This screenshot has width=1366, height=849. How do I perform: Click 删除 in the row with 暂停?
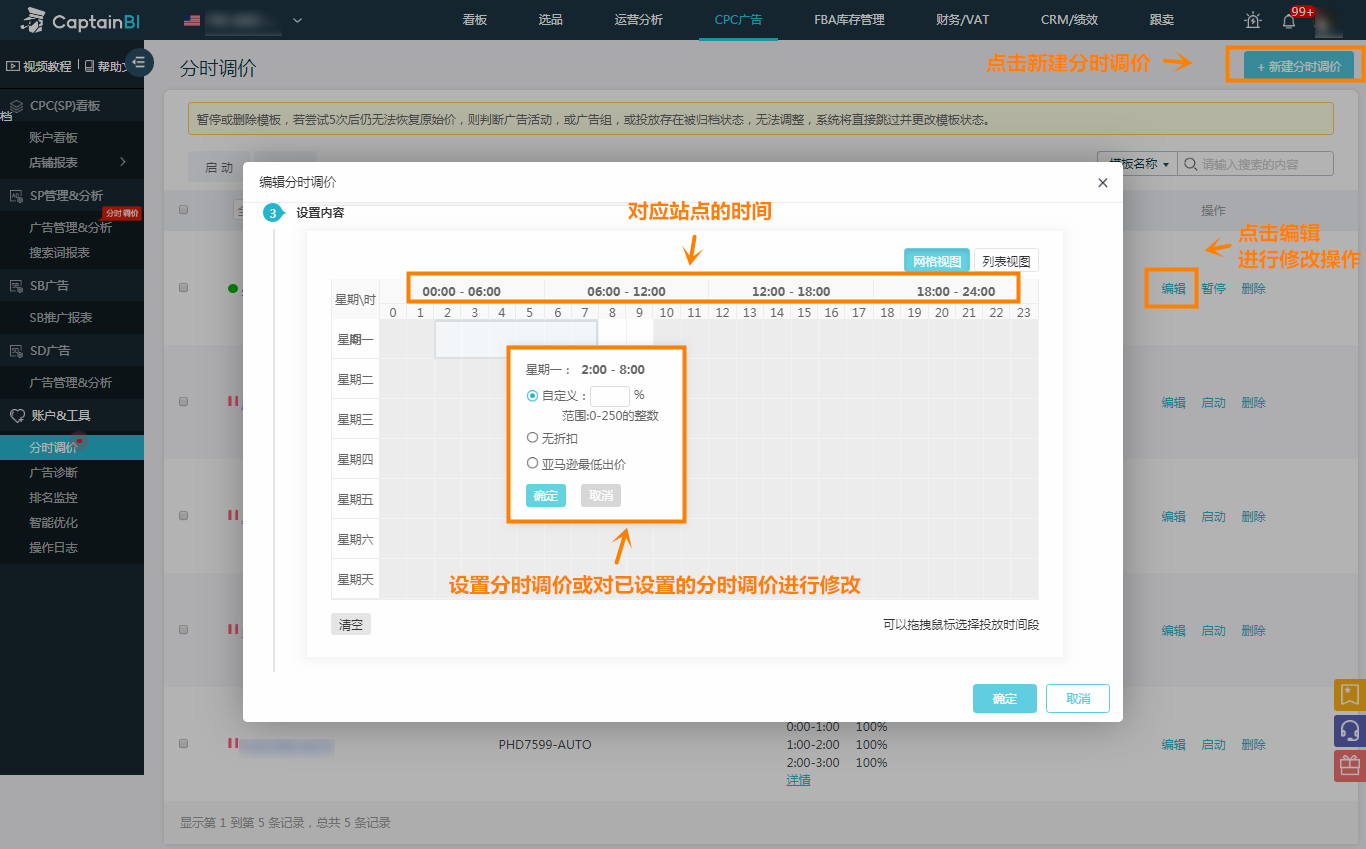(1253, 289)
